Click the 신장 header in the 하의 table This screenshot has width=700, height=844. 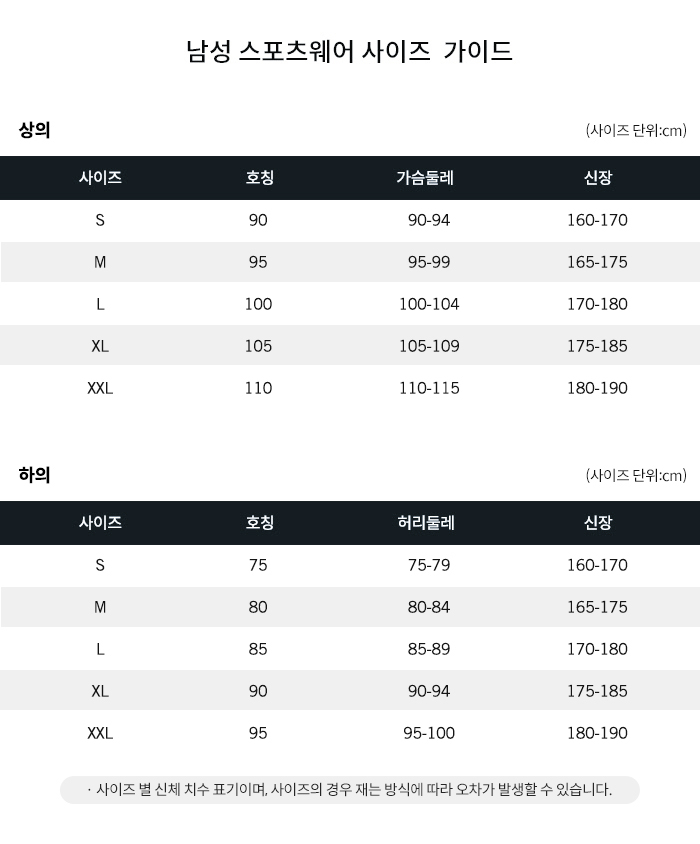pos(598,523)
